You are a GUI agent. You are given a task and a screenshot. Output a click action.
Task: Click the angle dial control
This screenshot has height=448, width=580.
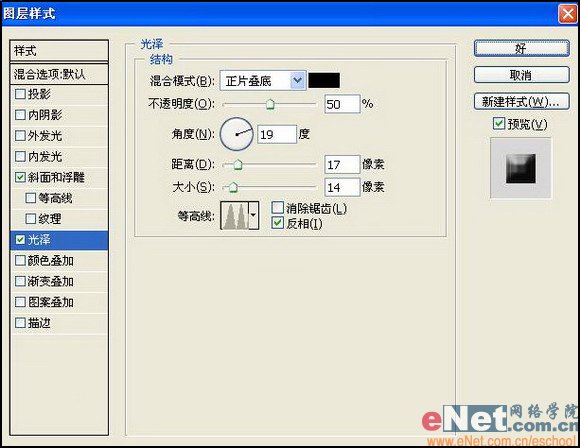(x=236, y=134)
